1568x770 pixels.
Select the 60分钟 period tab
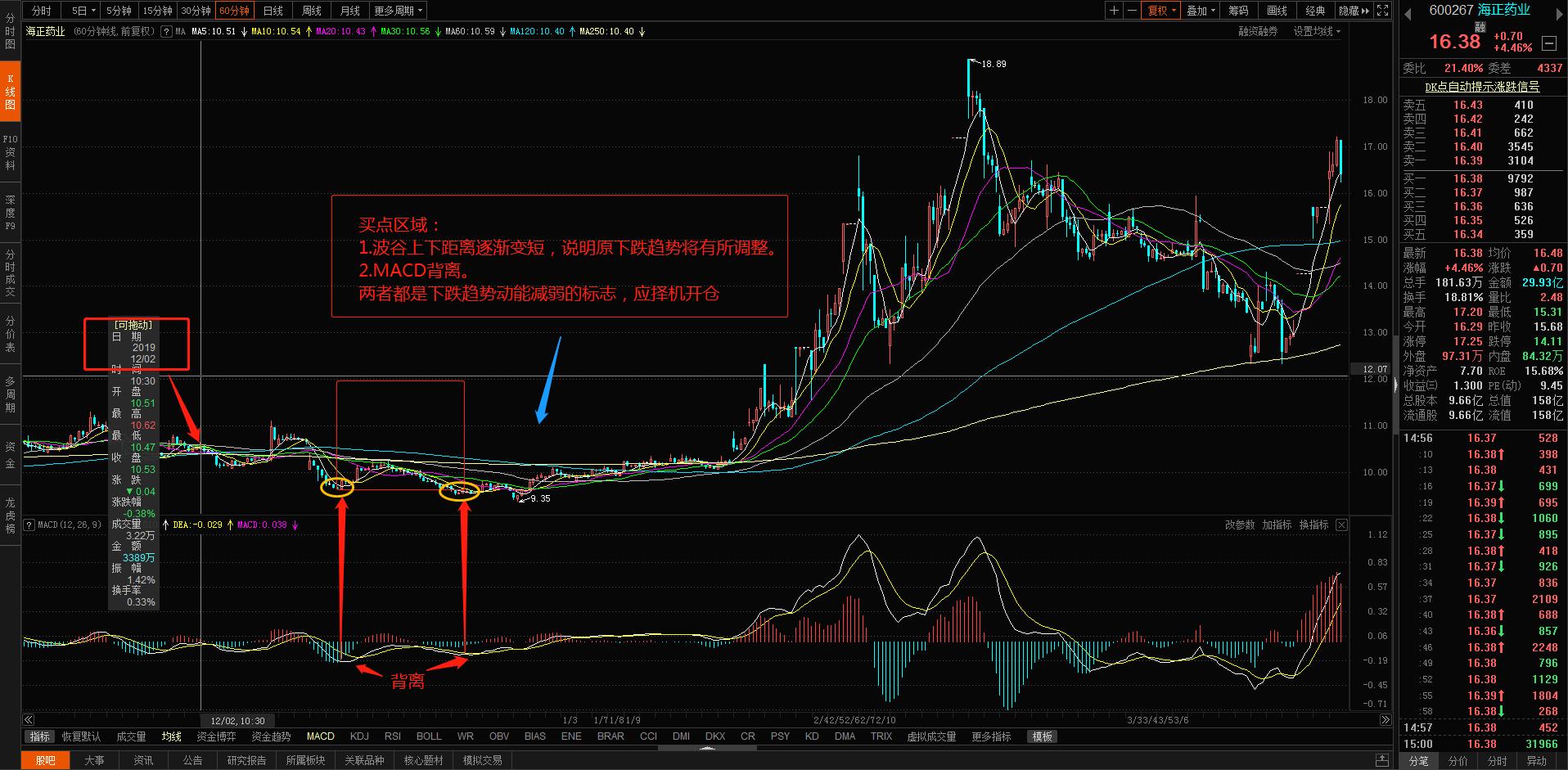tap(234, 11)
